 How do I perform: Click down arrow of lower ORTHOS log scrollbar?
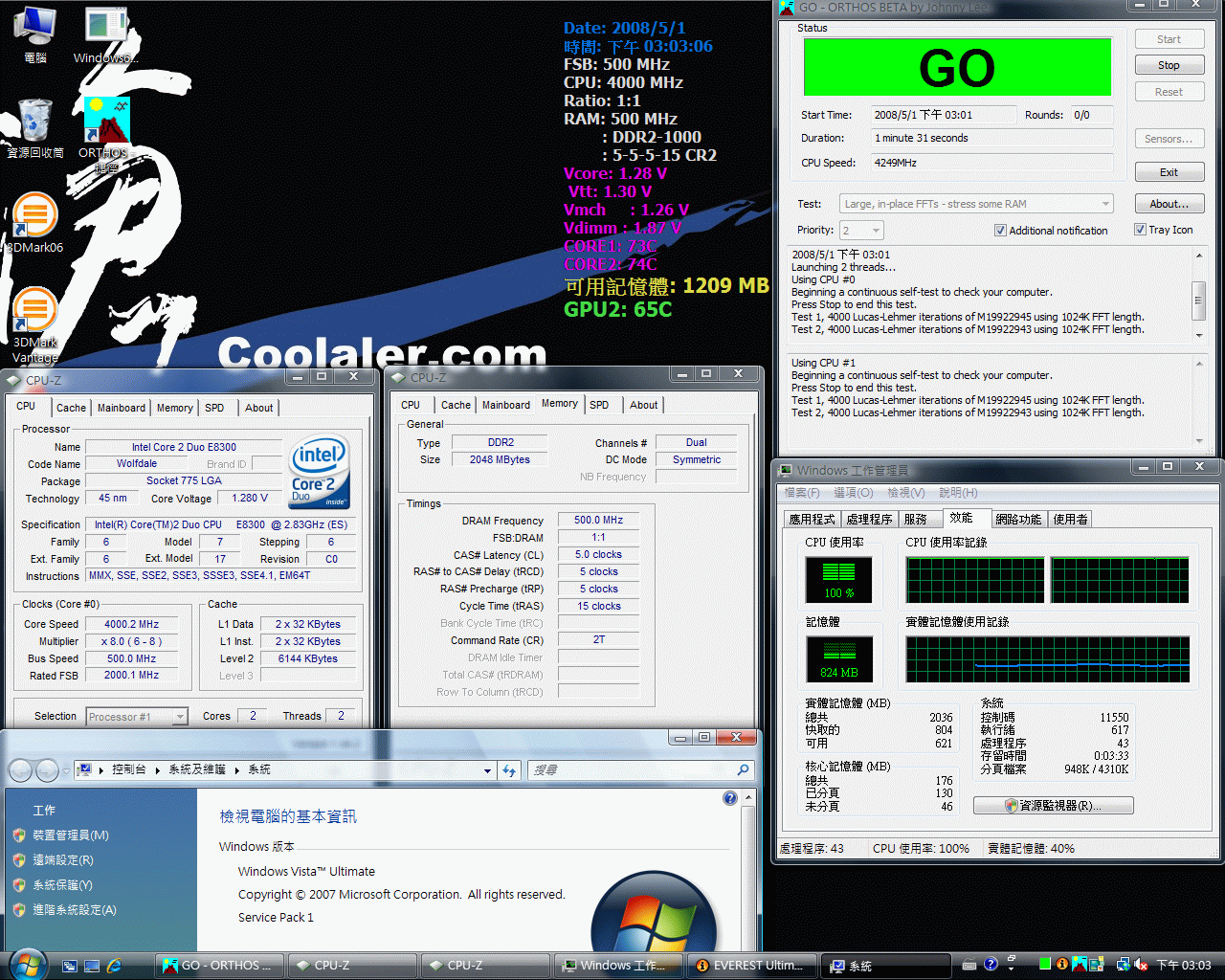click(x=1198, y=441)
